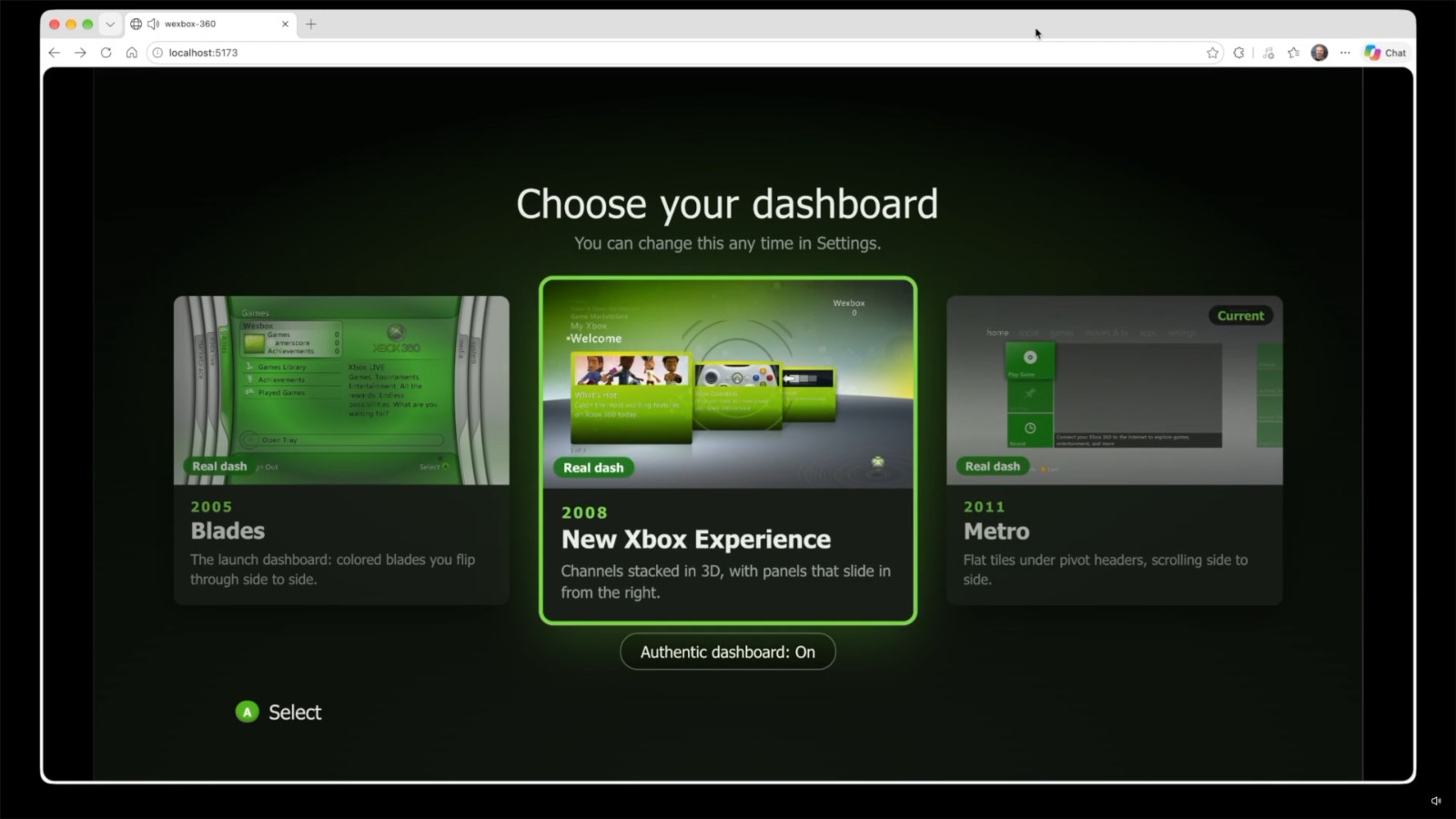Click the browser reload icon

(x=106, y=53)
